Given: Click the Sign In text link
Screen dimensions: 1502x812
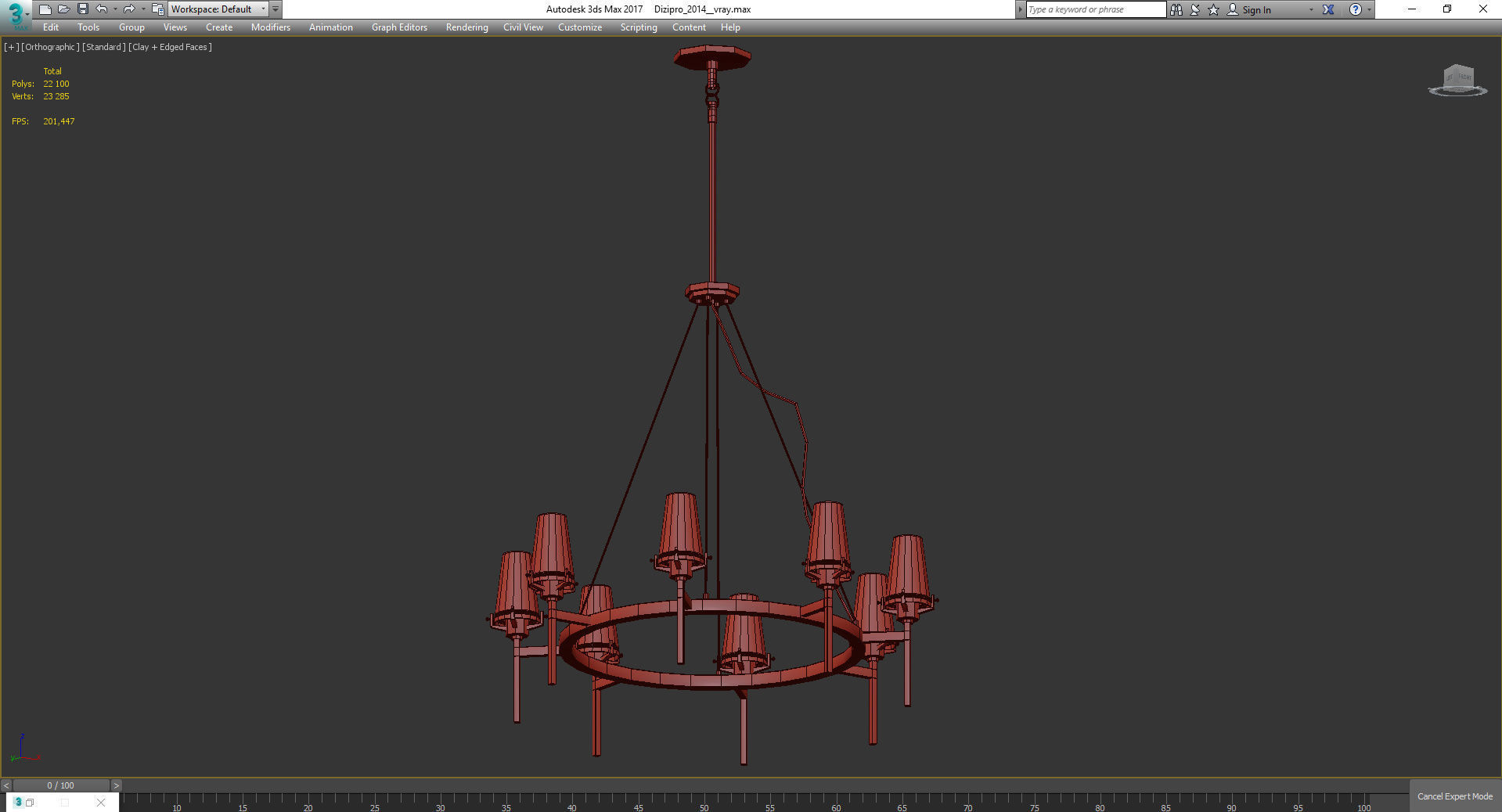Looking at the screenshot, I should tap(1256, 10).
